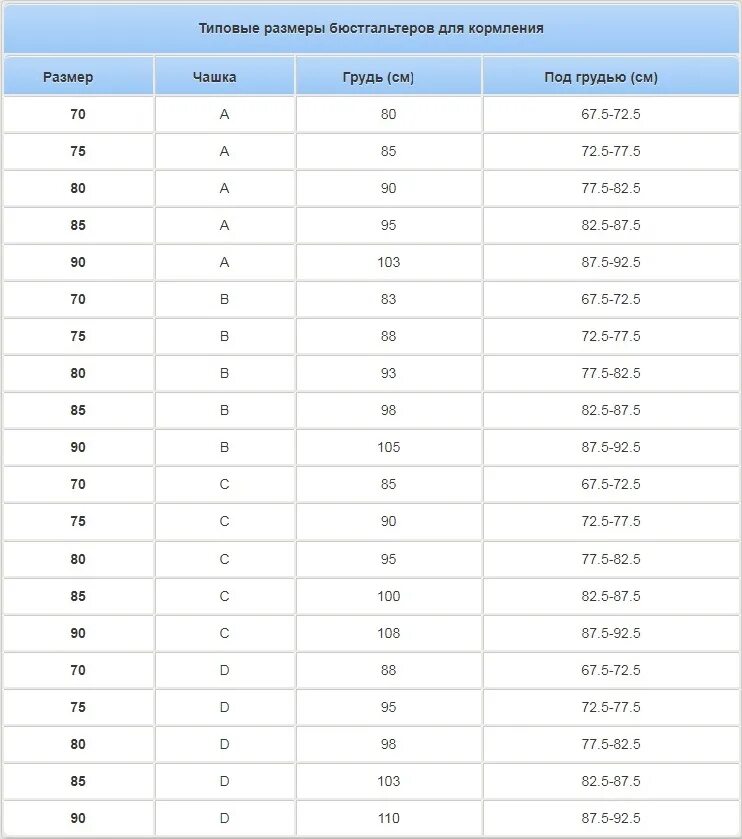Select size 80 in the C-cup row
The image size is (742, 839).
pyautogui.click(x=78, y=559)
